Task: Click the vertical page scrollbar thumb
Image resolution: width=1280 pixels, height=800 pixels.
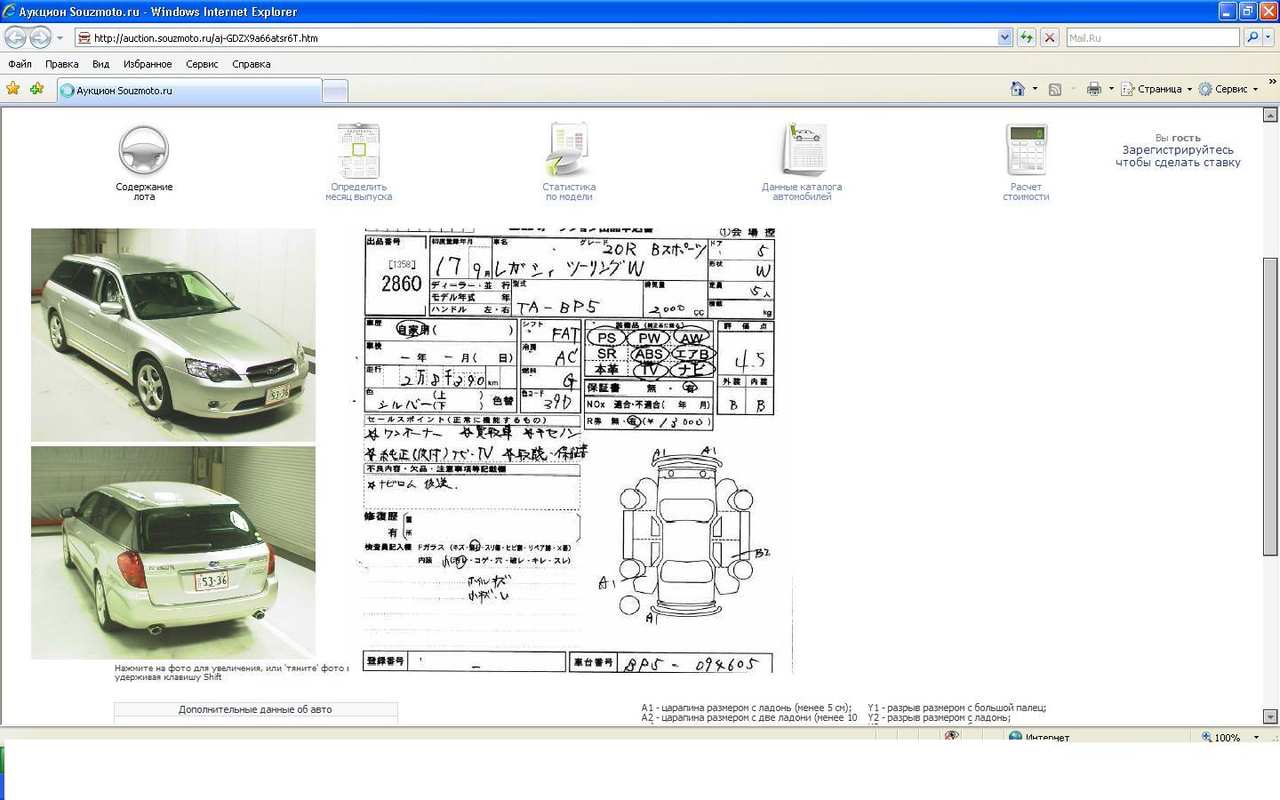Action: 1271,405
